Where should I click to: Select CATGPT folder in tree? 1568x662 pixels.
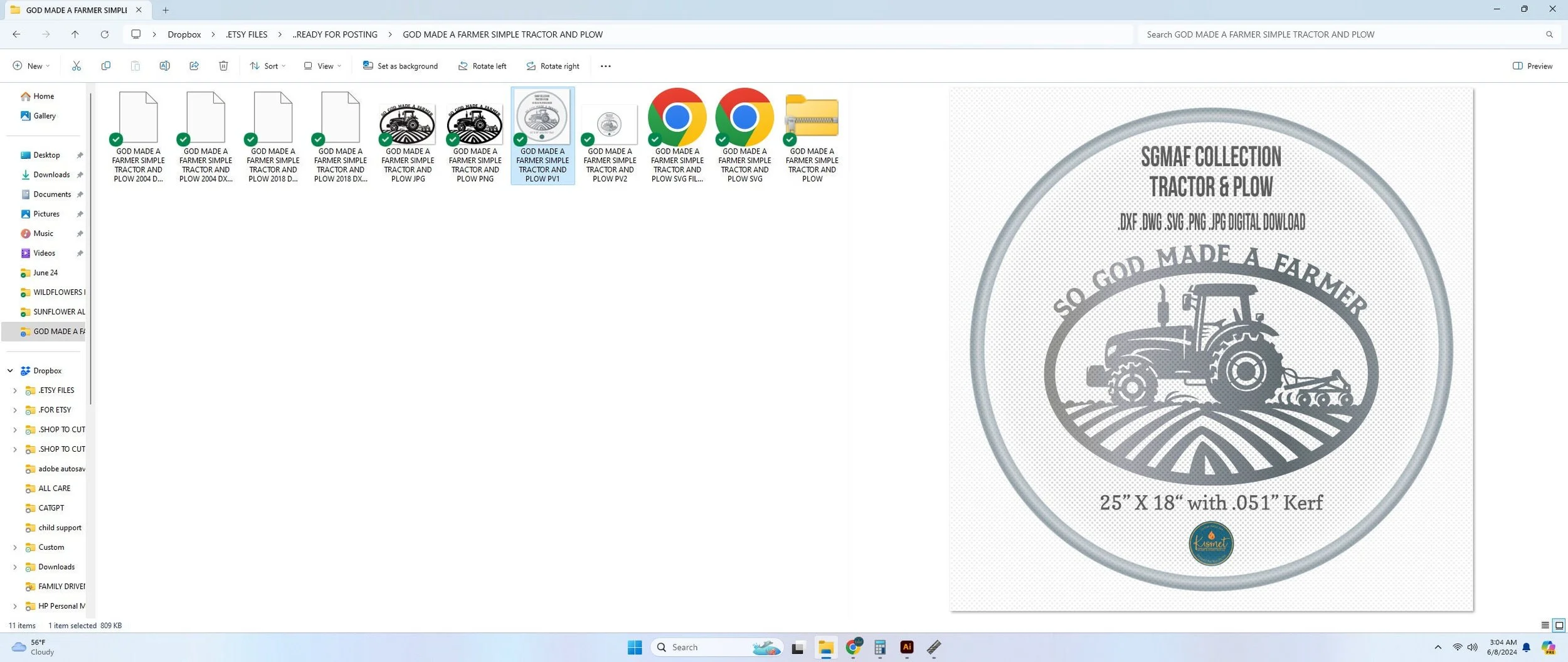tap(51, 508)
